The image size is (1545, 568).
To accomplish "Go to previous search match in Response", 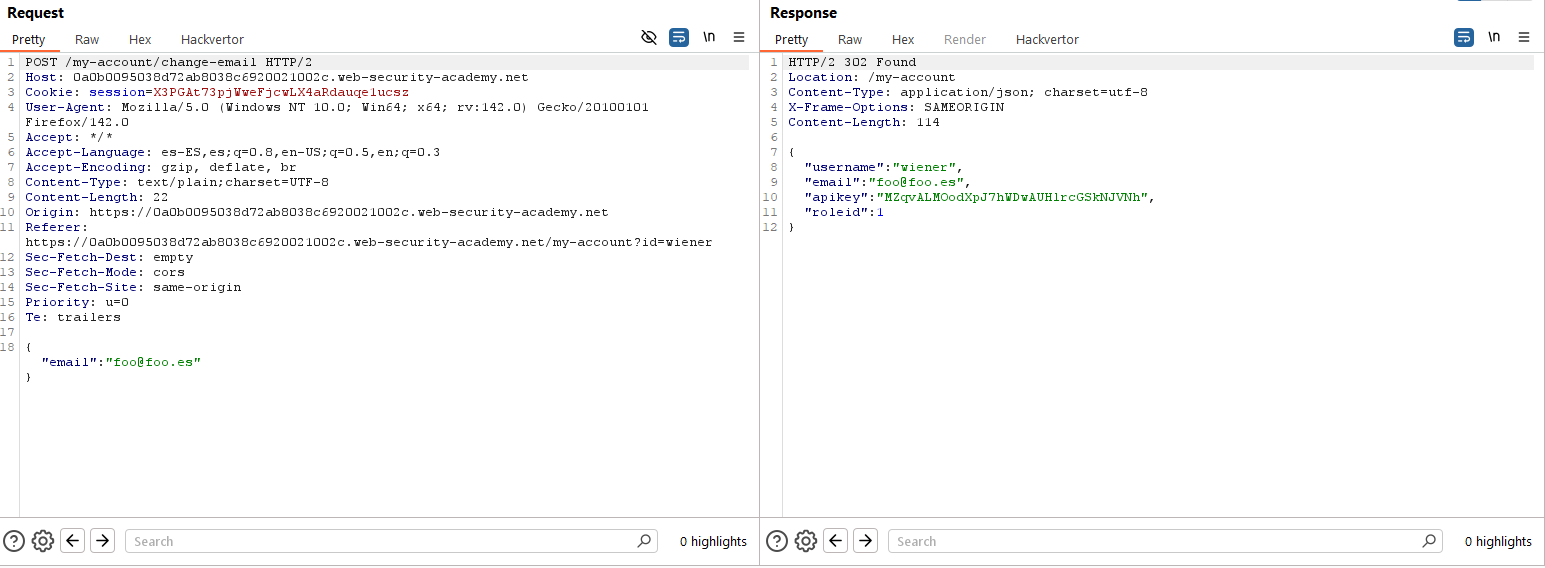I will [x=835, y=541].
